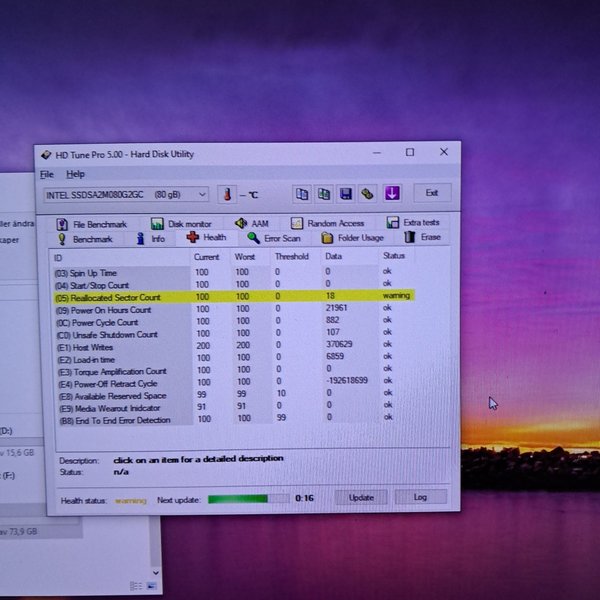Switch to the Info tab
Viewport: 600px width, 600px height.
[x=151, y=239]
